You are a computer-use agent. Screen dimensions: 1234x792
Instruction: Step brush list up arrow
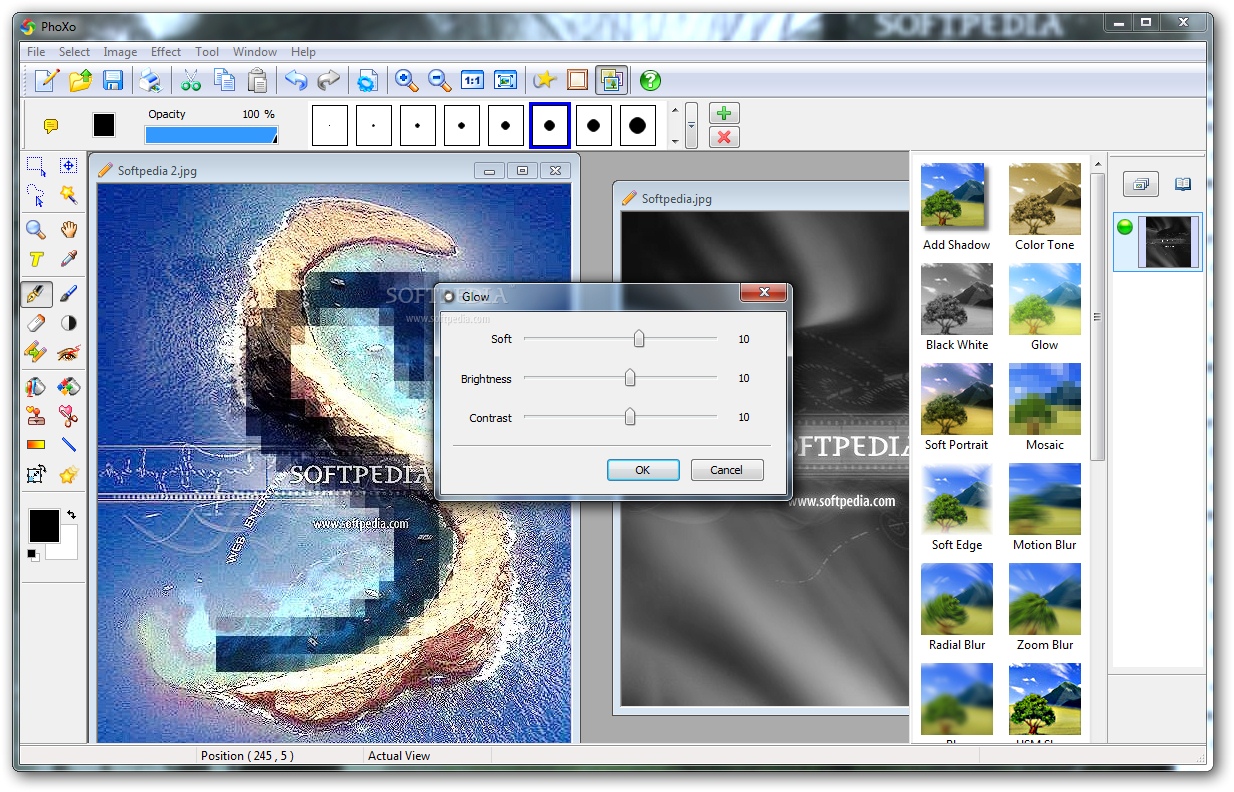675,110
